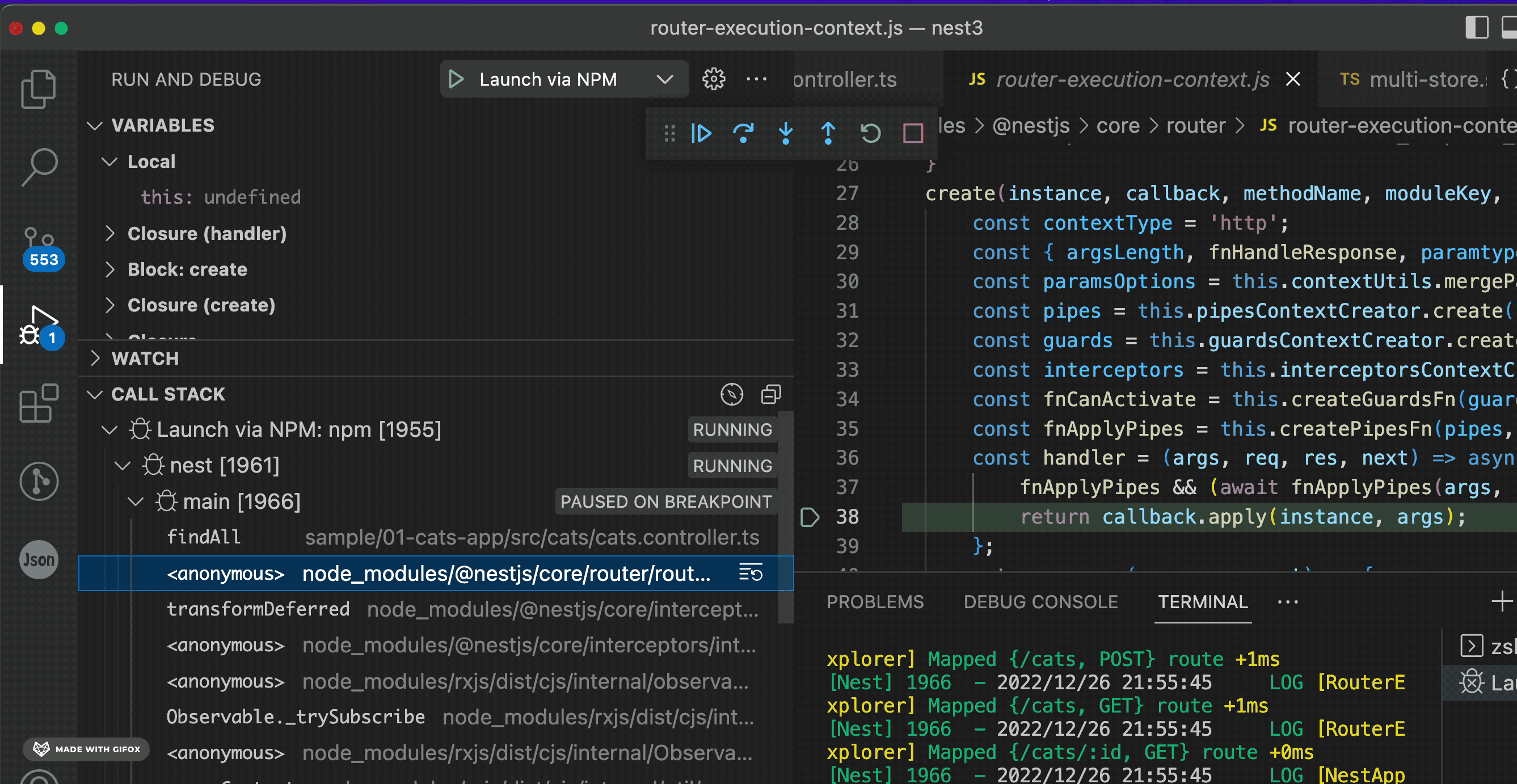Open the Json extension activity bar icon
1517x784 pixels.
39,559
